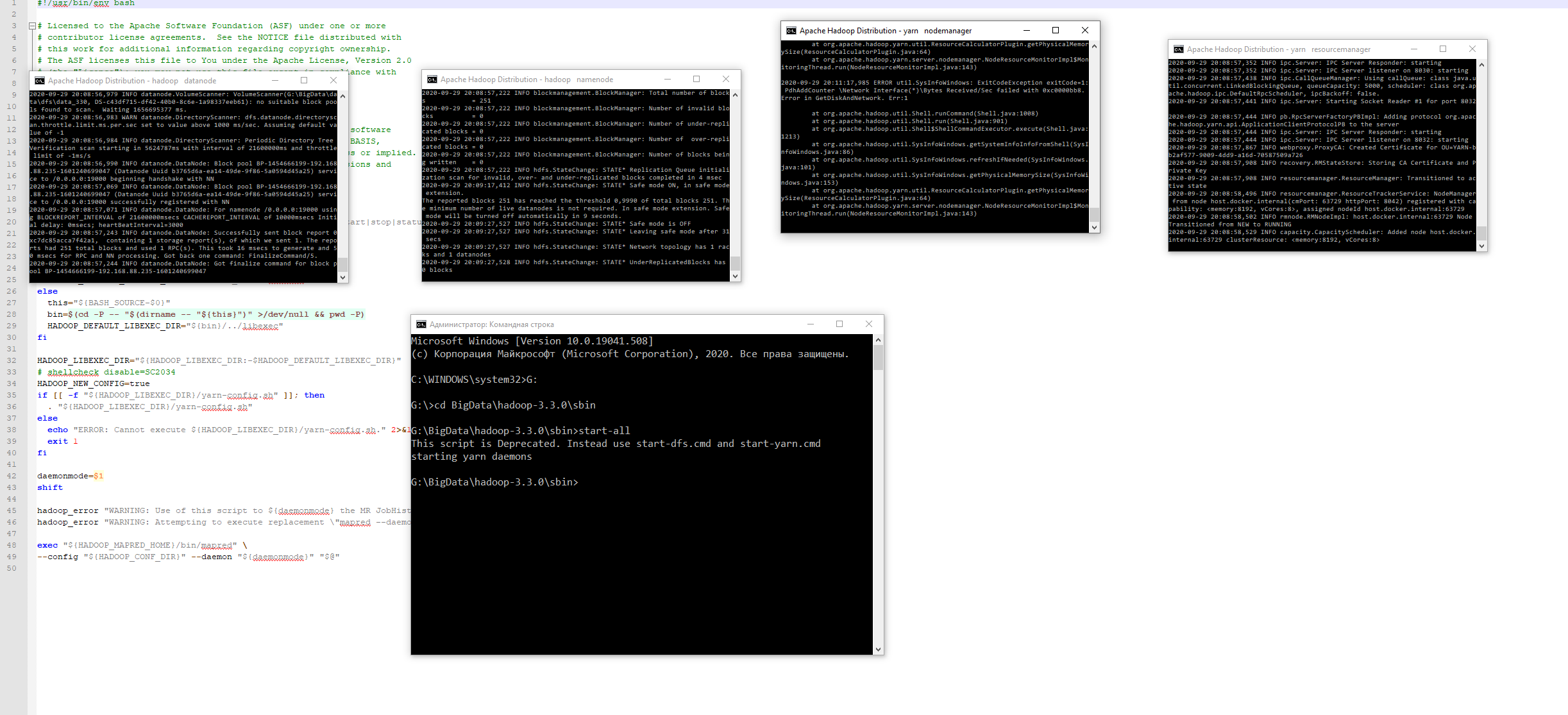Click 'start-all' command text in cmd
This screenshot has width=1568, height=715.
click(605, 431)
